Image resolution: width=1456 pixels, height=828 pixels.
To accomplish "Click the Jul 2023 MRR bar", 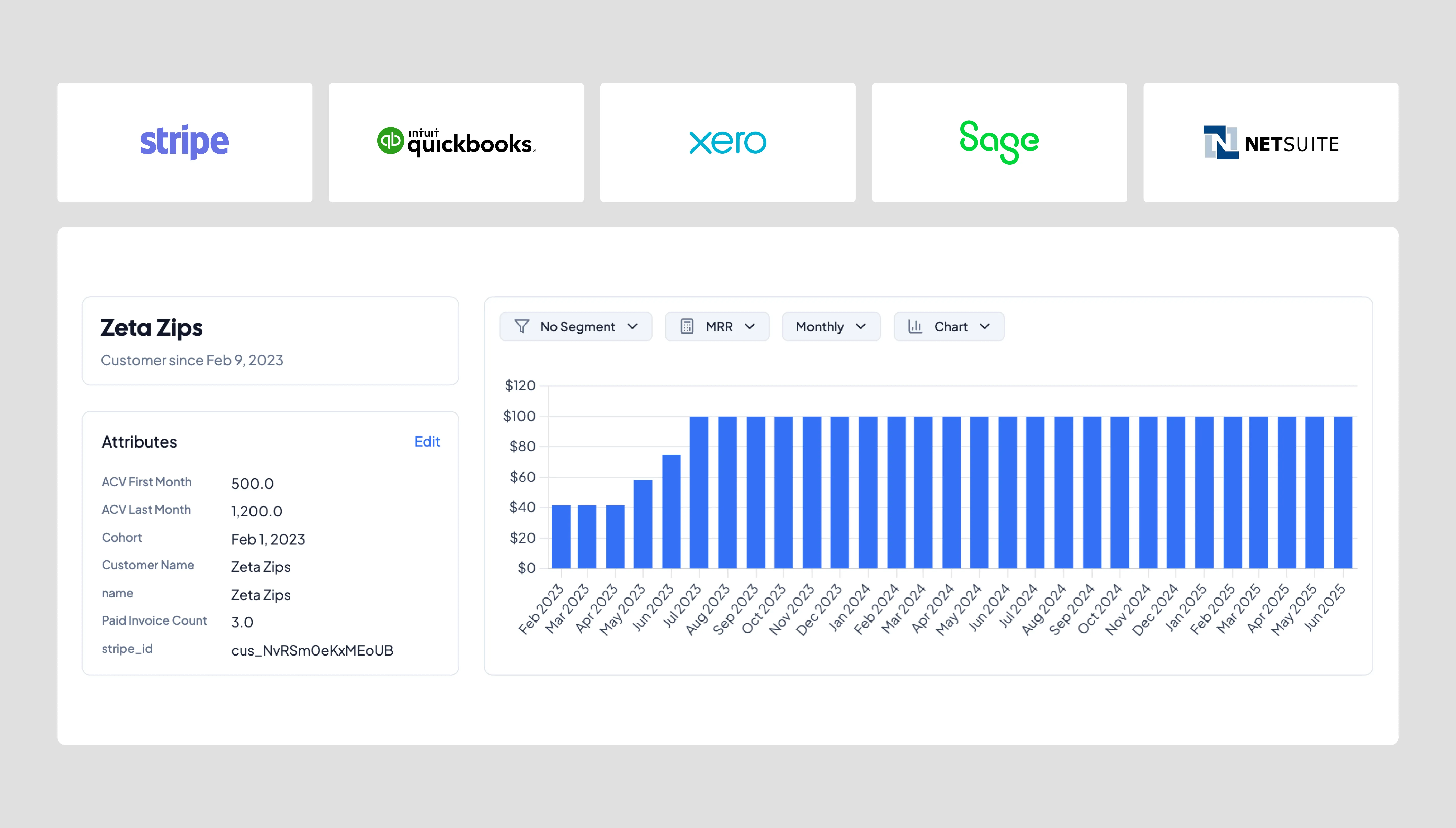I will [x=699, y=492].
